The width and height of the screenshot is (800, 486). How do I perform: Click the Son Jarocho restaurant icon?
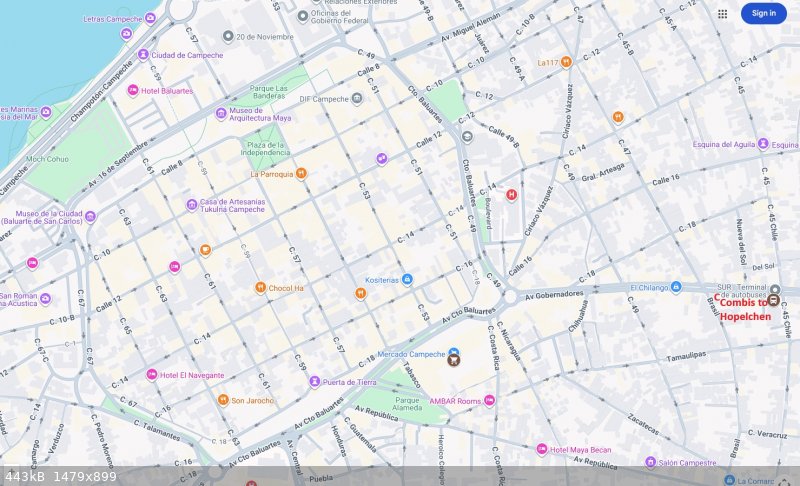point(223,400)
